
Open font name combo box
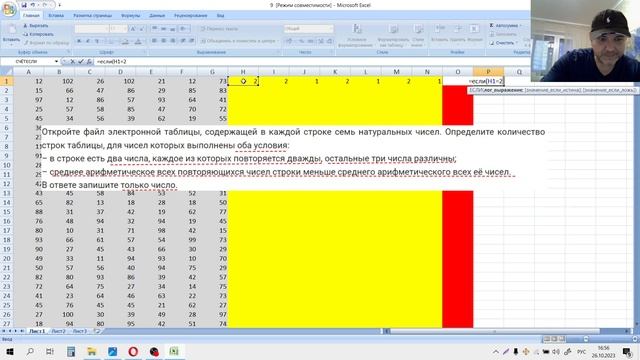[91, 29]
